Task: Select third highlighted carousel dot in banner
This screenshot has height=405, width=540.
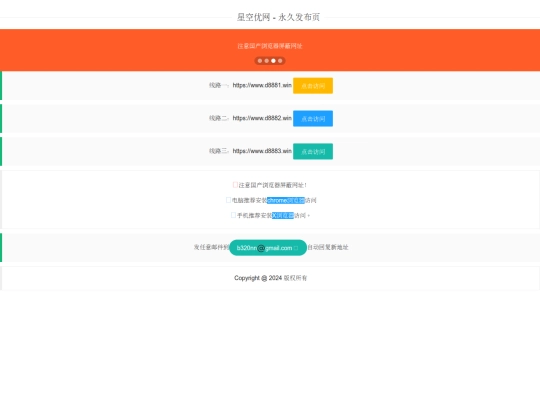Action: pos(273,61)
